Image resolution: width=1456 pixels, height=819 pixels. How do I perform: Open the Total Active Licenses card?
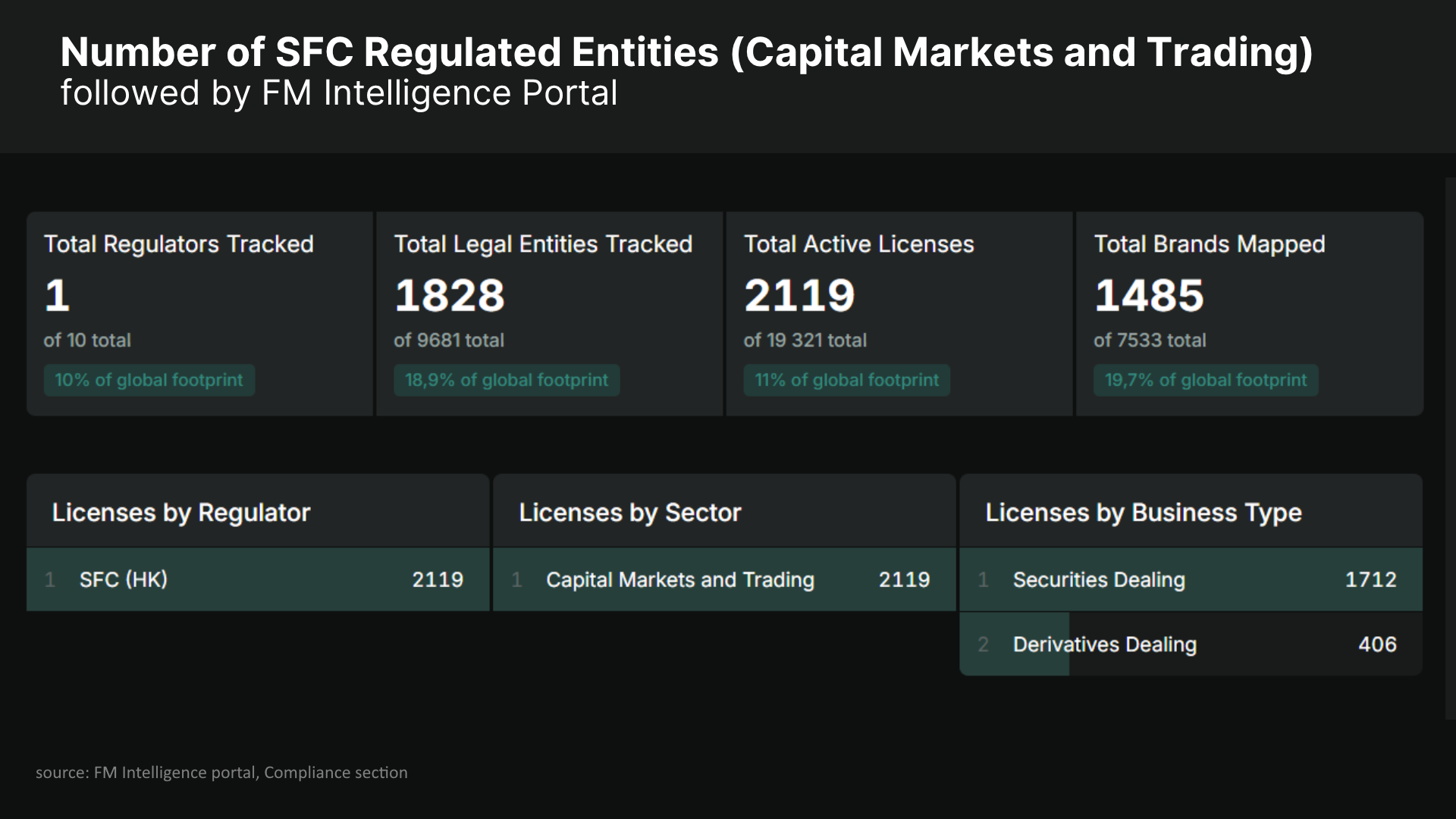(x=899, y=313)
